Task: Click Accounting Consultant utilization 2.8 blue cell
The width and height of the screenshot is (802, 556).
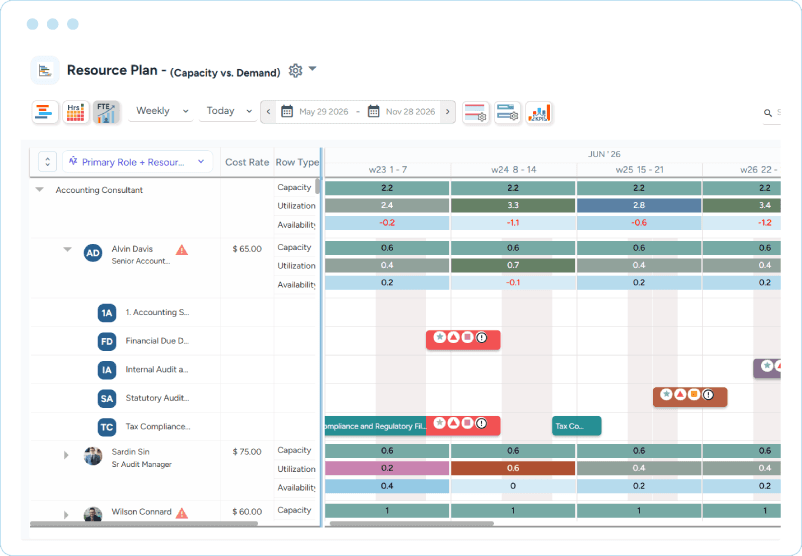Action: click(639, 205)
